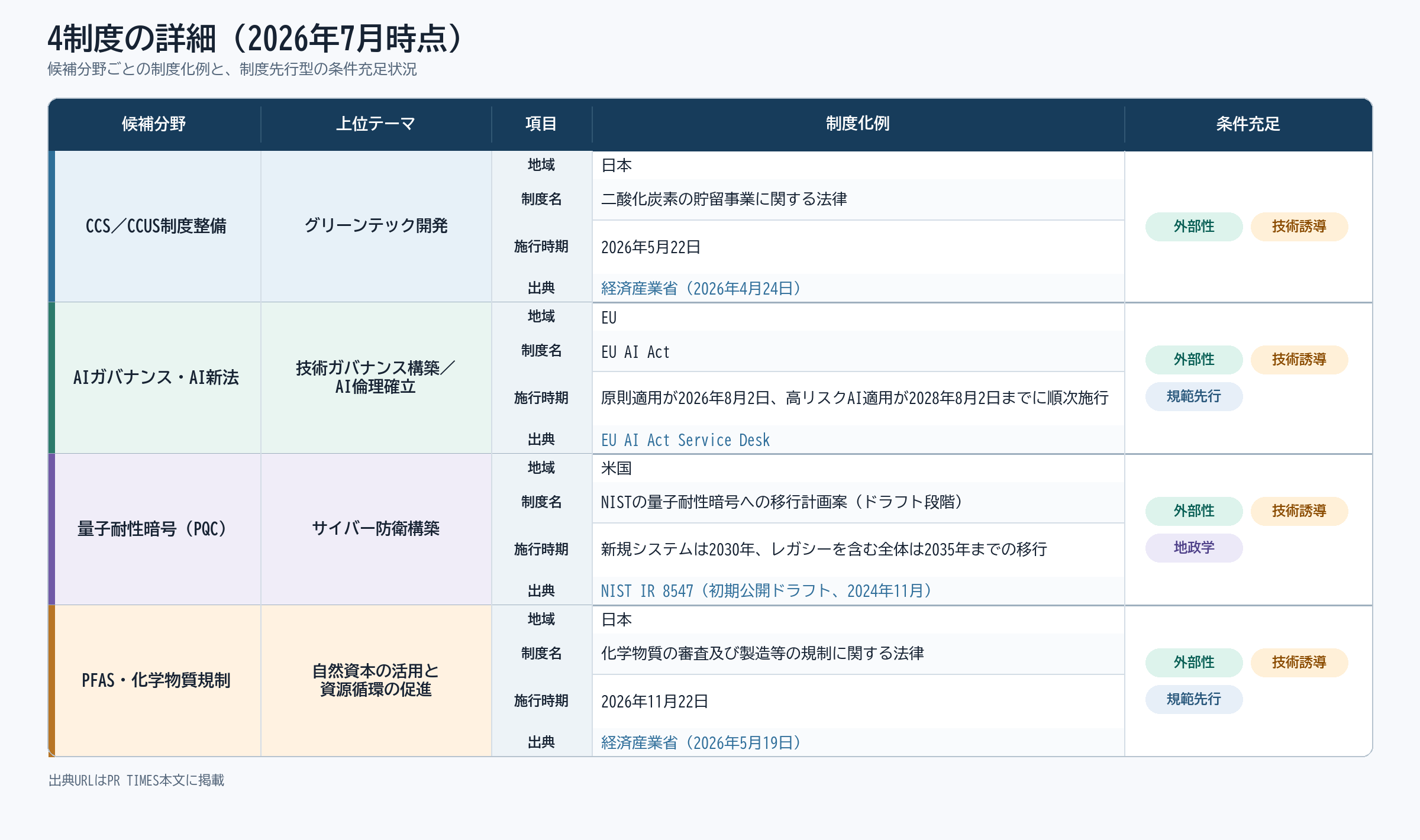1420x840 pixels.
Task: Click the 出典 label in the PFAS row
Action: pyautogui.click(x=541, y=742)
